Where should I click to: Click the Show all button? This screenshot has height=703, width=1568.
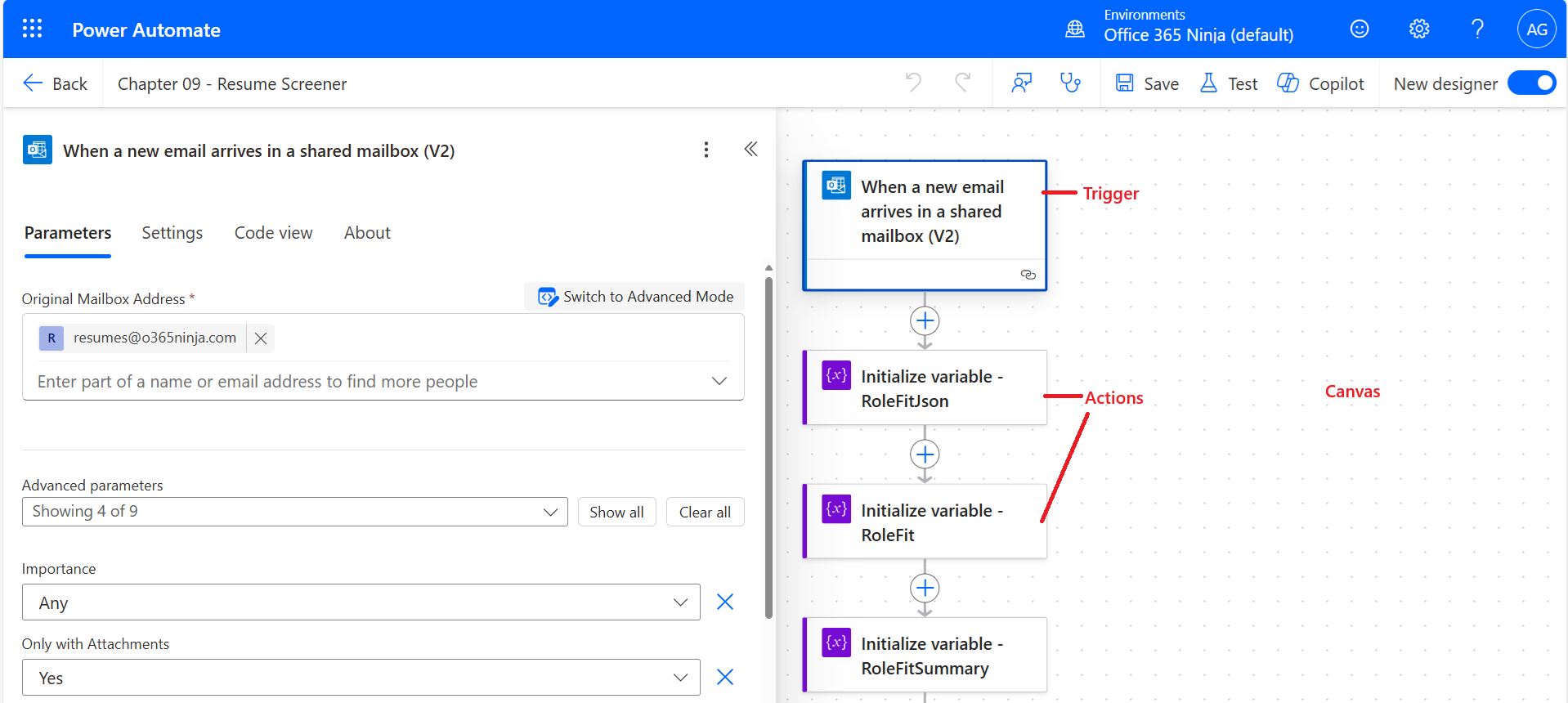click(617, 512)
